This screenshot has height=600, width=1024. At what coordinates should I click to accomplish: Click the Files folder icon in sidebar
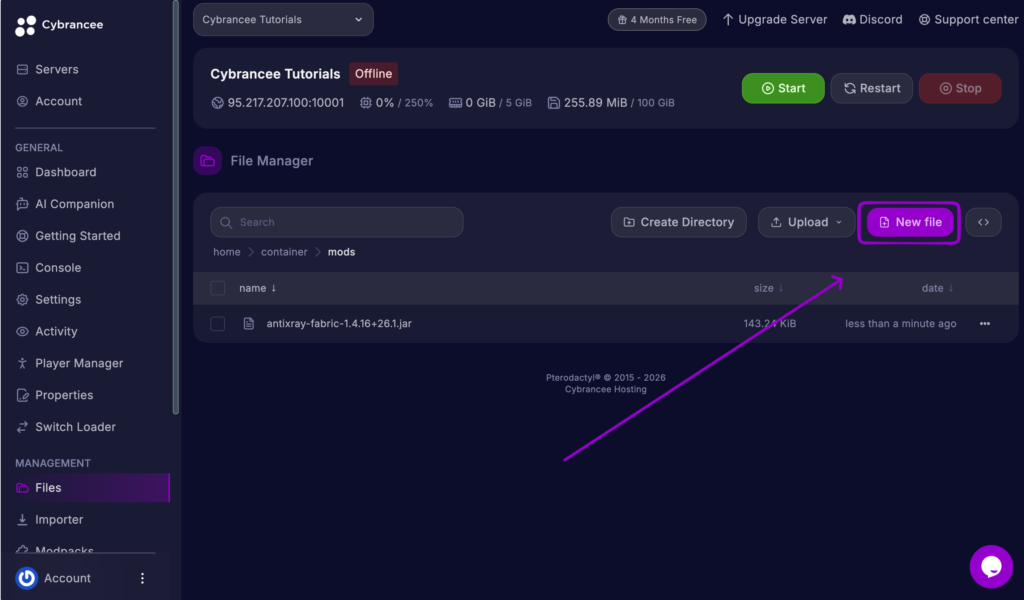(x=22, y=488)
